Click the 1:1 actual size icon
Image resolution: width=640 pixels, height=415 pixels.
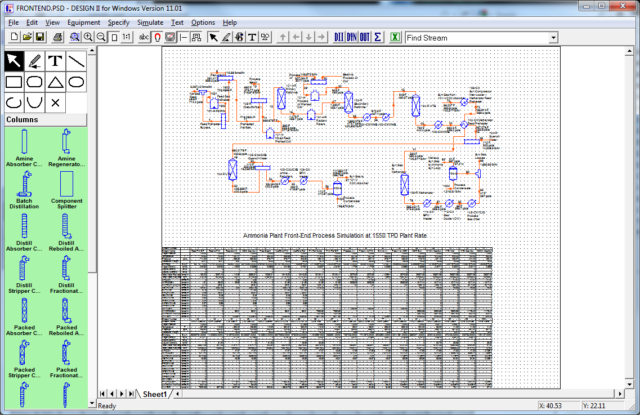(127, 37)
